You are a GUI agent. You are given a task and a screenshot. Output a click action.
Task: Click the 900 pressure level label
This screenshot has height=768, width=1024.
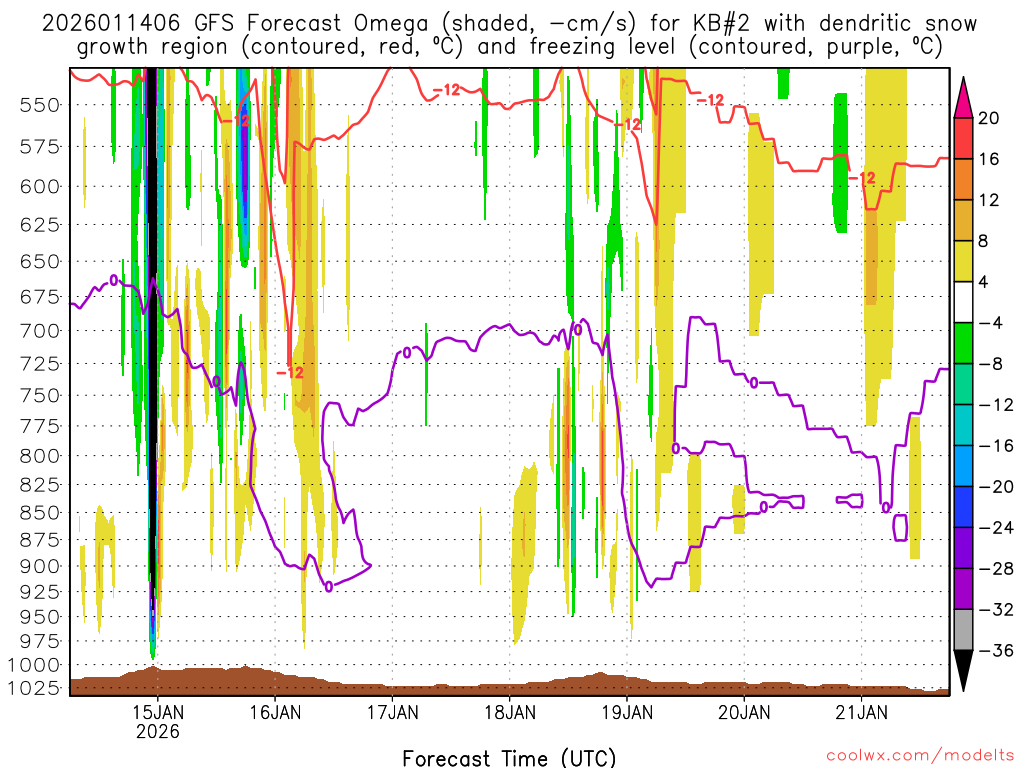pyautogui.click(x=40, y=566)
